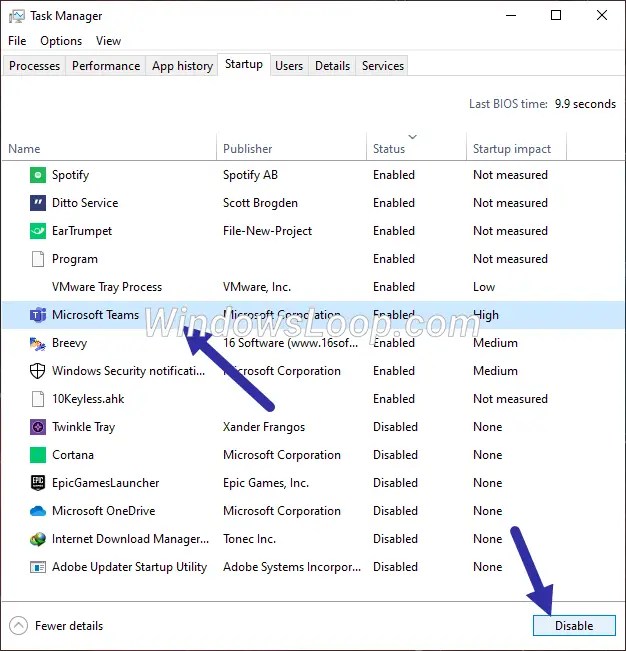Click the Adobe Systems Incorpor... publisher cell
Screen dimensions: 626x651
click(292, 567)
